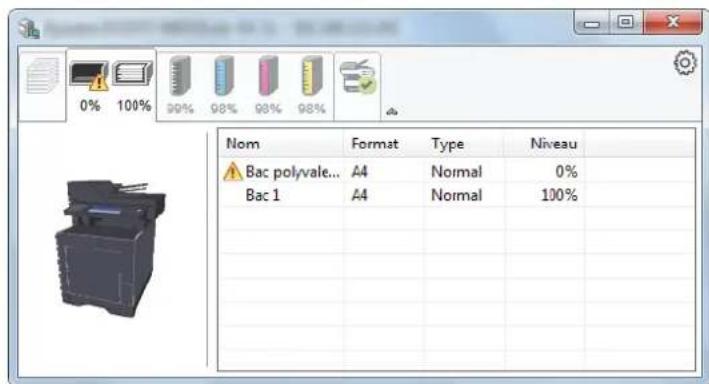The width and height of the screenshot is (709, 384).
Task: Sort the table by Nom column
Action: click(281, 144)
